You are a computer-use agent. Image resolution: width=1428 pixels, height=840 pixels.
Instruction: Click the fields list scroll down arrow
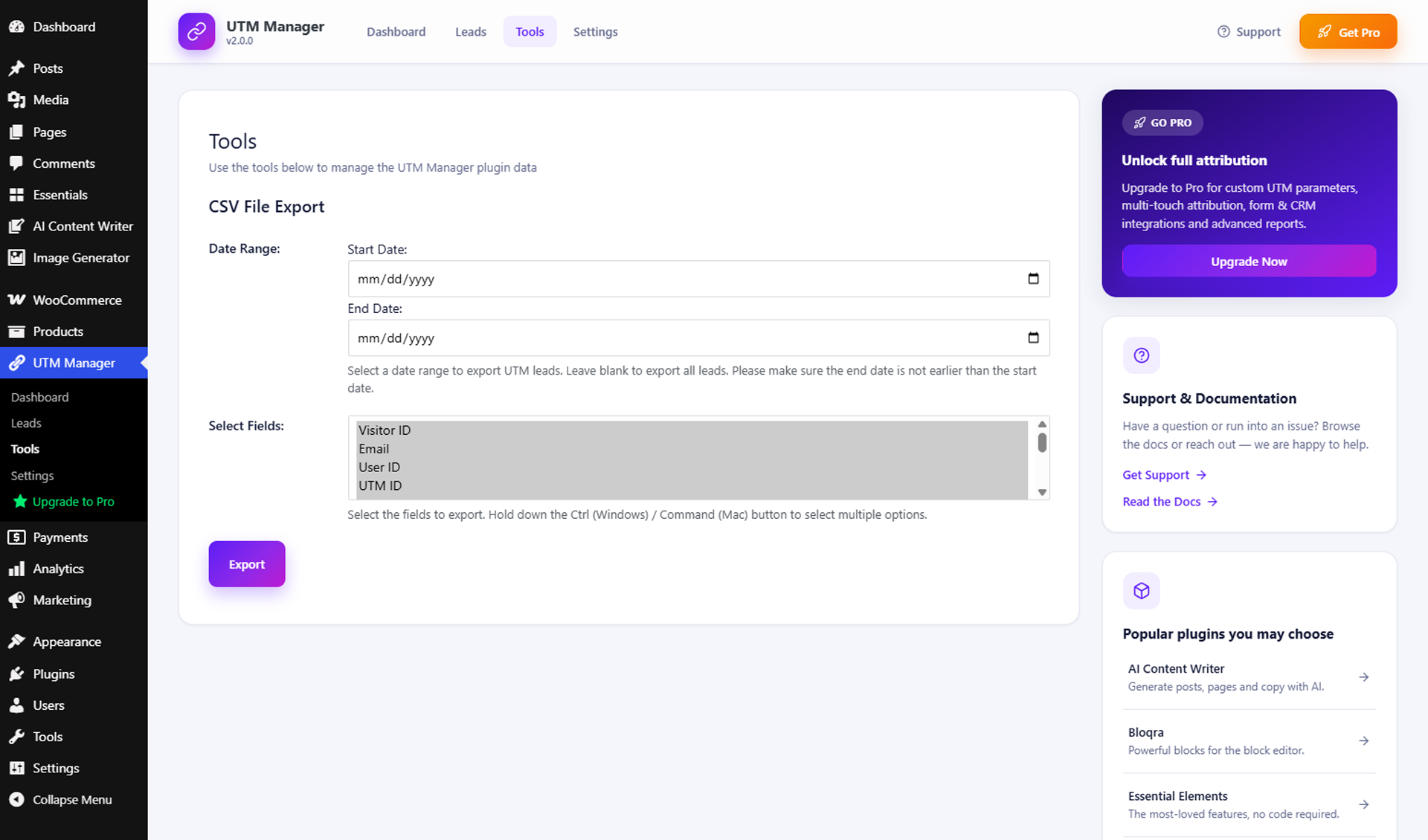point(1042,492)
